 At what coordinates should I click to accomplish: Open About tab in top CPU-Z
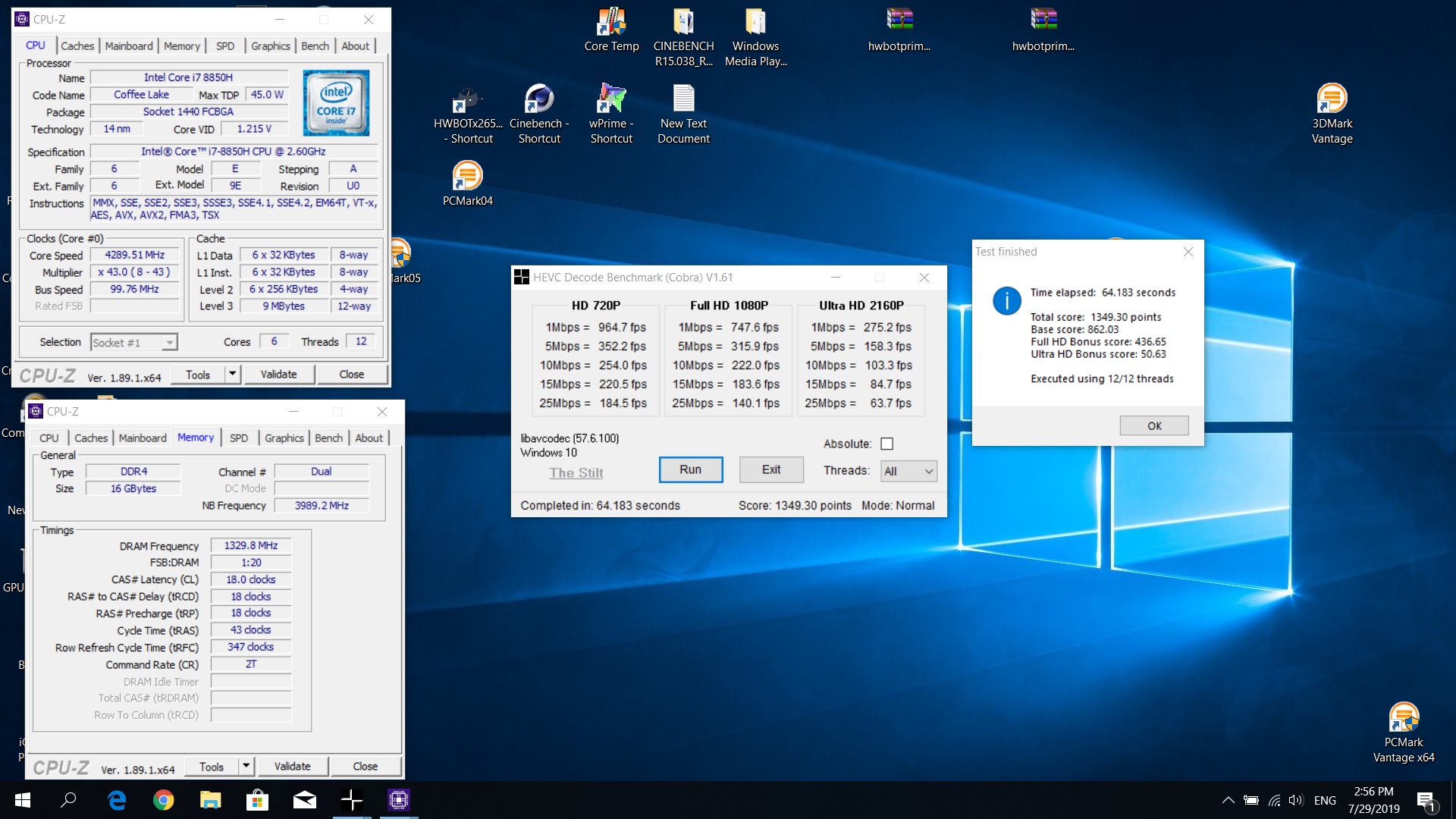pyautogui.click(x=355, y=45)
